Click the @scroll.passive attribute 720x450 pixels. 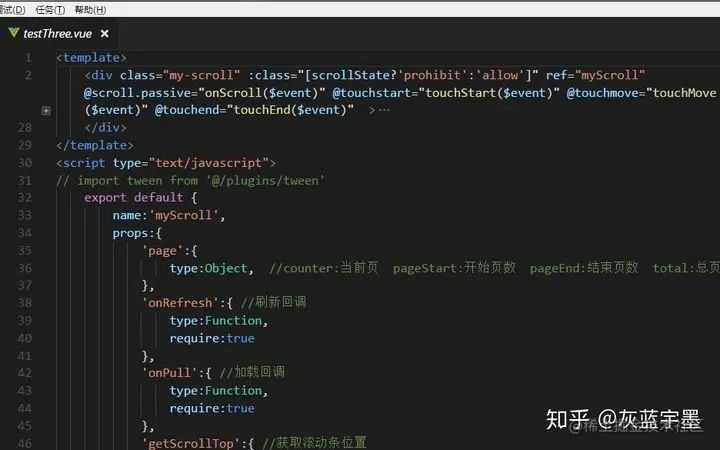tap(141, 93)
